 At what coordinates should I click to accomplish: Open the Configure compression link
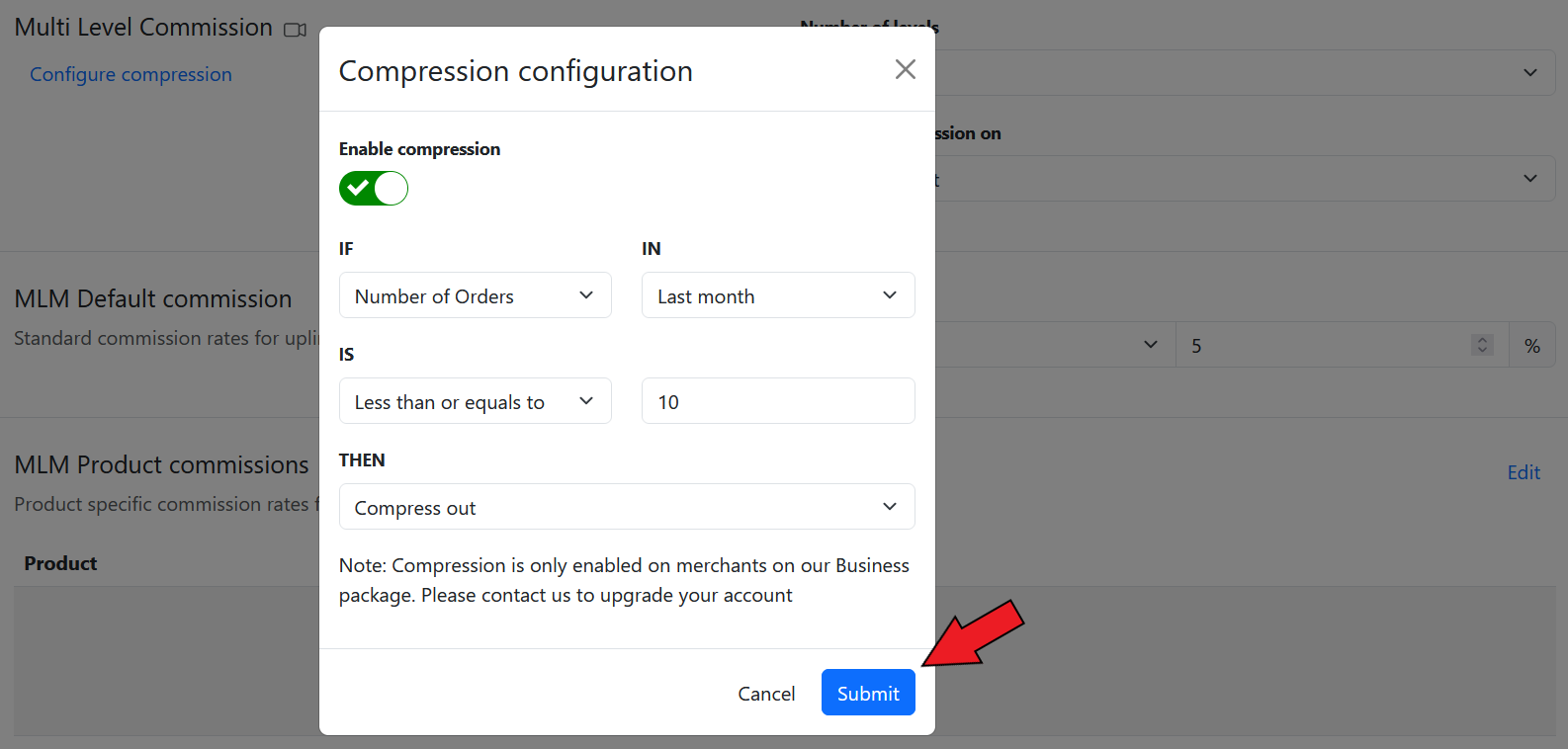131,75
